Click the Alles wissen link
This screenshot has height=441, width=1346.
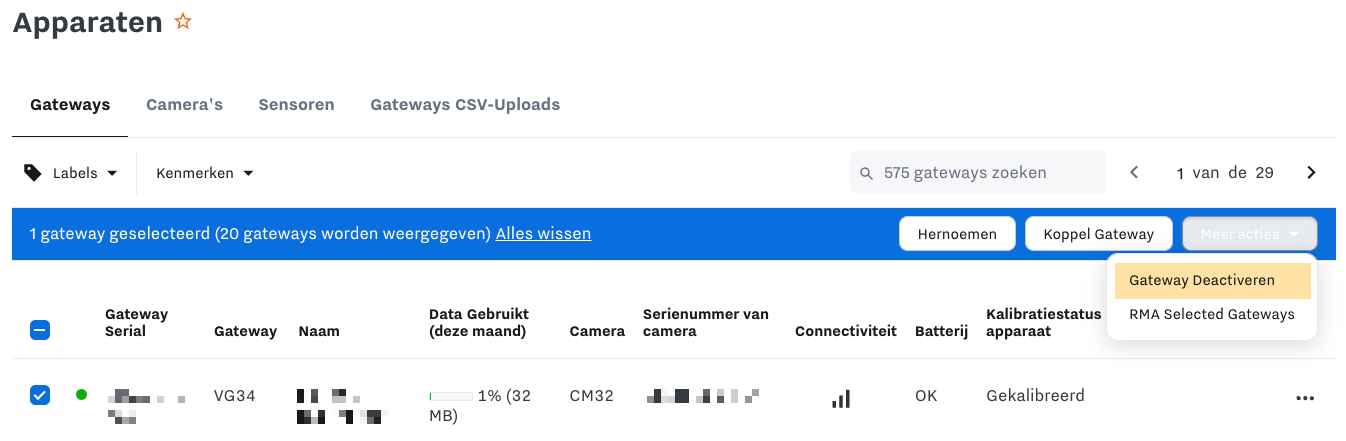pyautogui.click(x=543, y=233)
